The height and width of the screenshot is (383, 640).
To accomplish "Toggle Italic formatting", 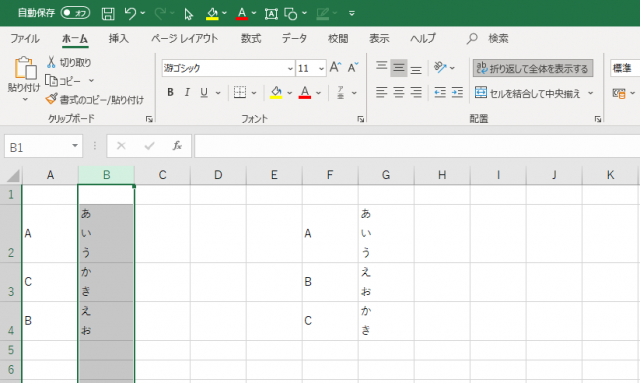I will pyautogui.click(x=187, y=93).
